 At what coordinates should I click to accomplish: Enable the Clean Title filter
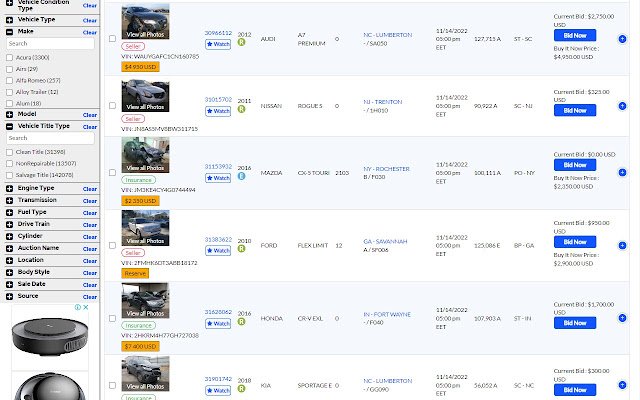click(9, 152)
